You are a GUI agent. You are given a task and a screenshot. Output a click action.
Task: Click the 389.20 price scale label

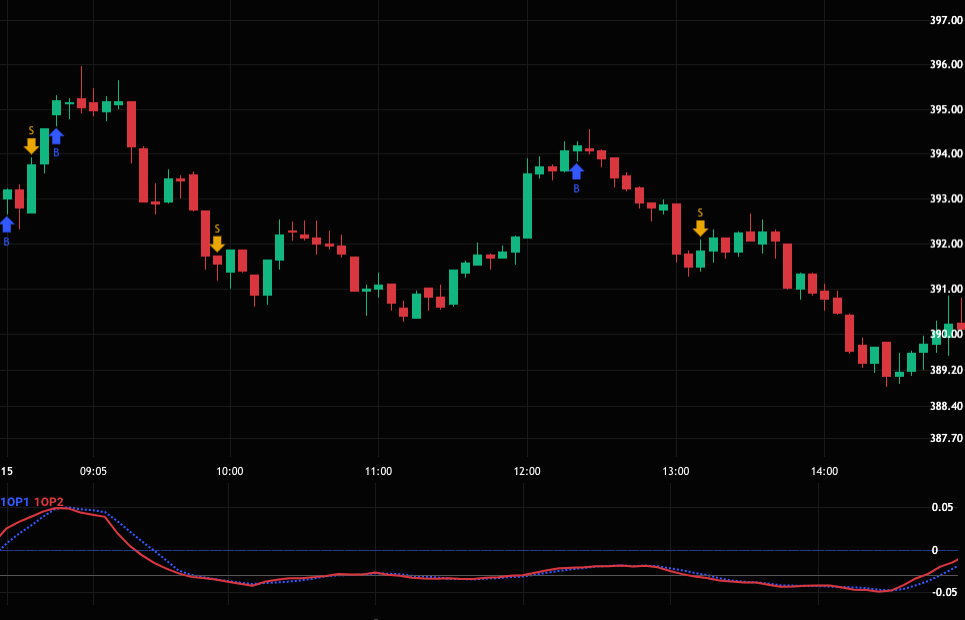click(945, 370)
